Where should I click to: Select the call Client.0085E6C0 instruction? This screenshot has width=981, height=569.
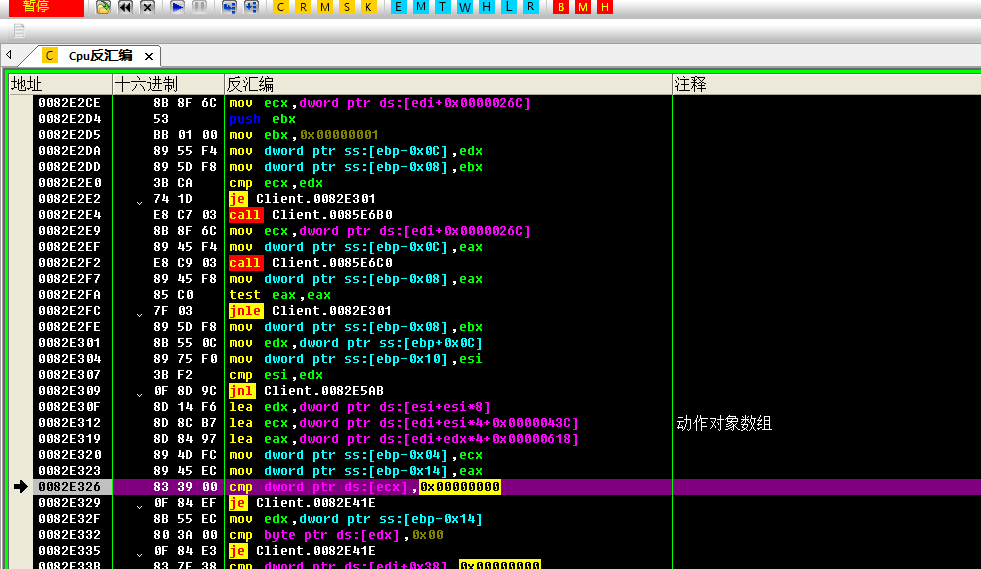click(310, 263)
